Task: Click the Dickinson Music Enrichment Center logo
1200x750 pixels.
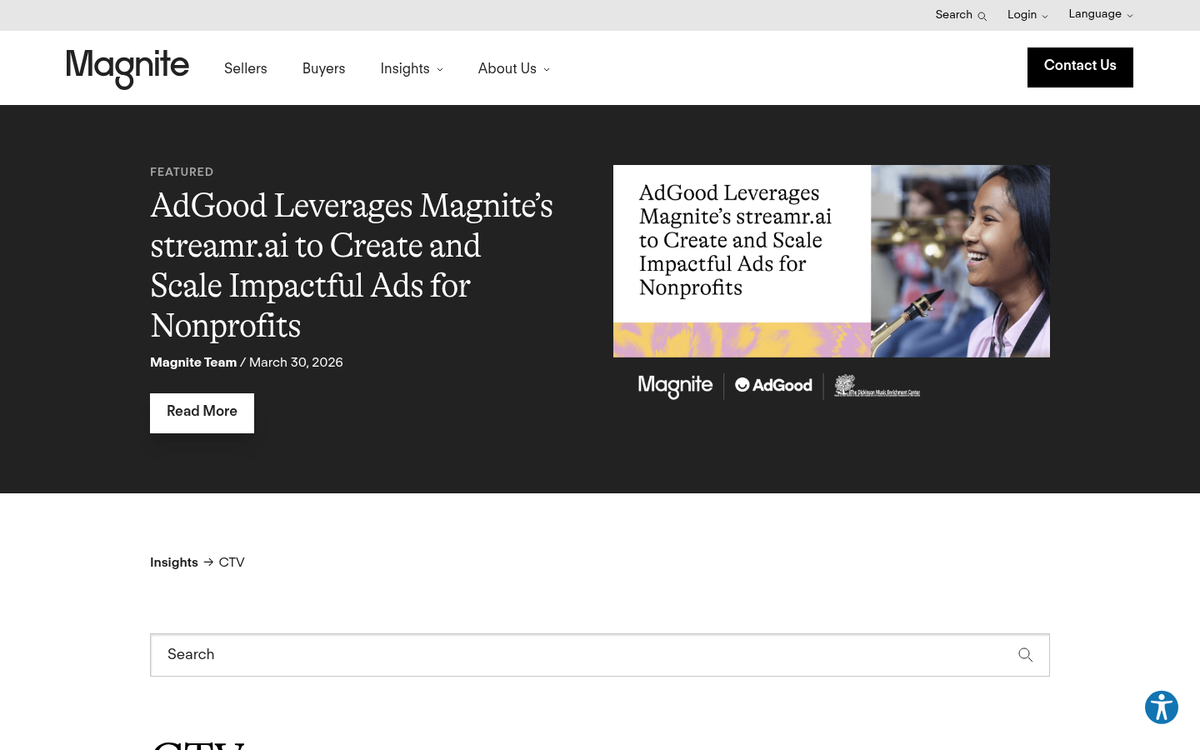Action: (875, 385)
